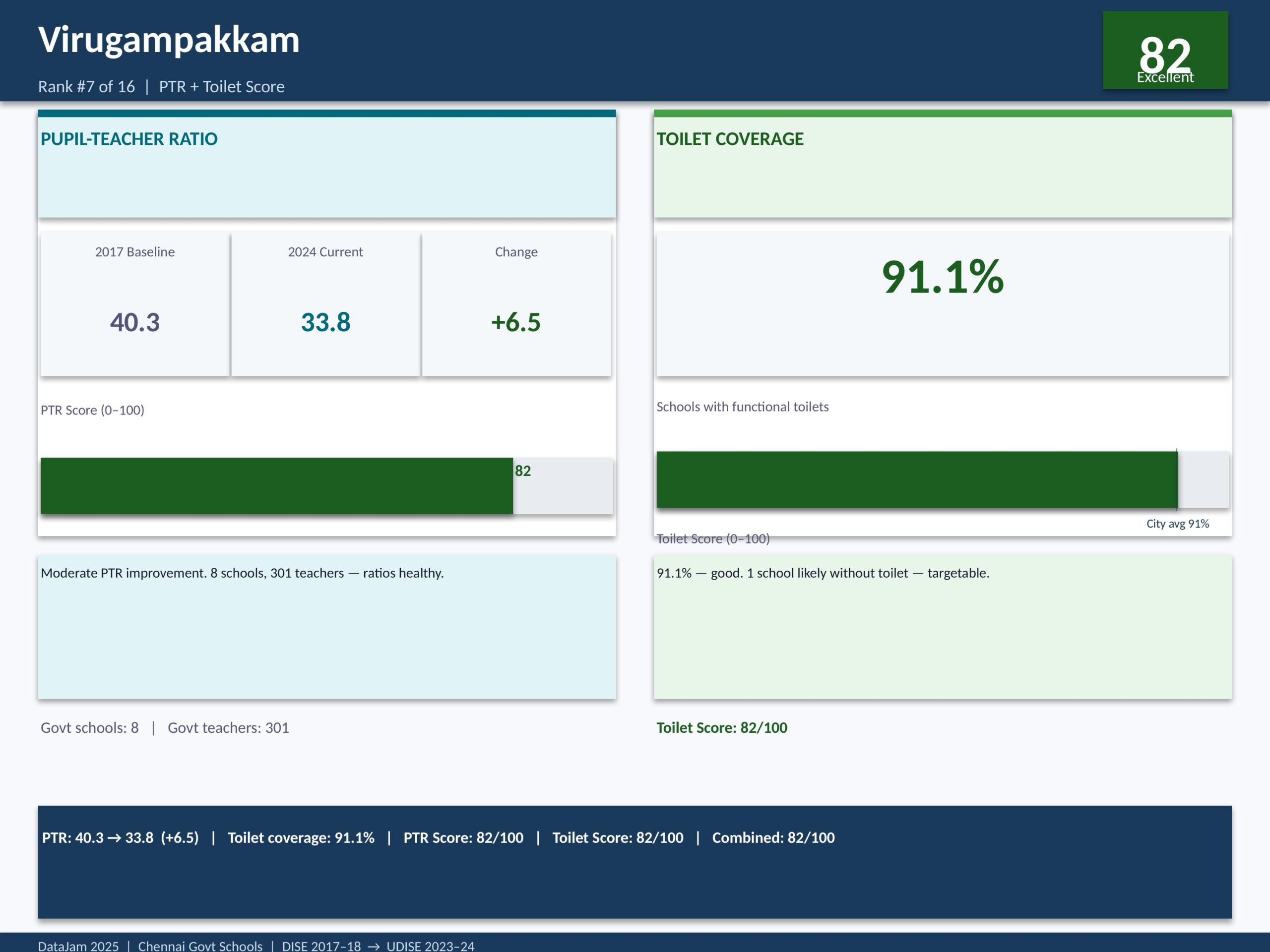Click the Toilet Score: 82/100 green text
The width and height of the screenshot is (1270, 952).
(x=722, y=727)
